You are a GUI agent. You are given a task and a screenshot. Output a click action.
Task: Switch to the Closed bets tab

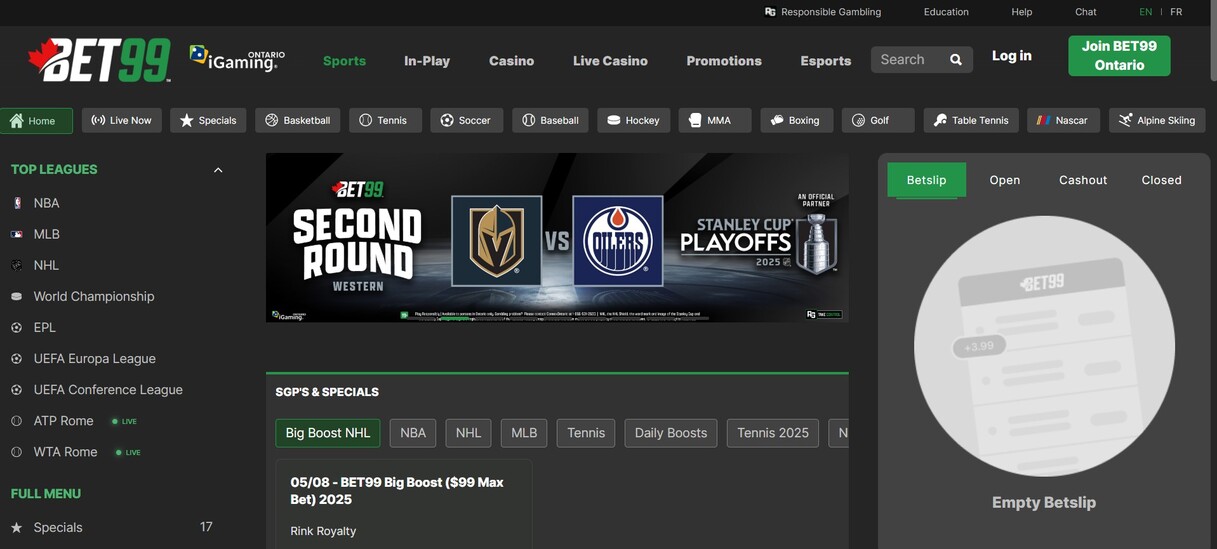(1162, 180)
